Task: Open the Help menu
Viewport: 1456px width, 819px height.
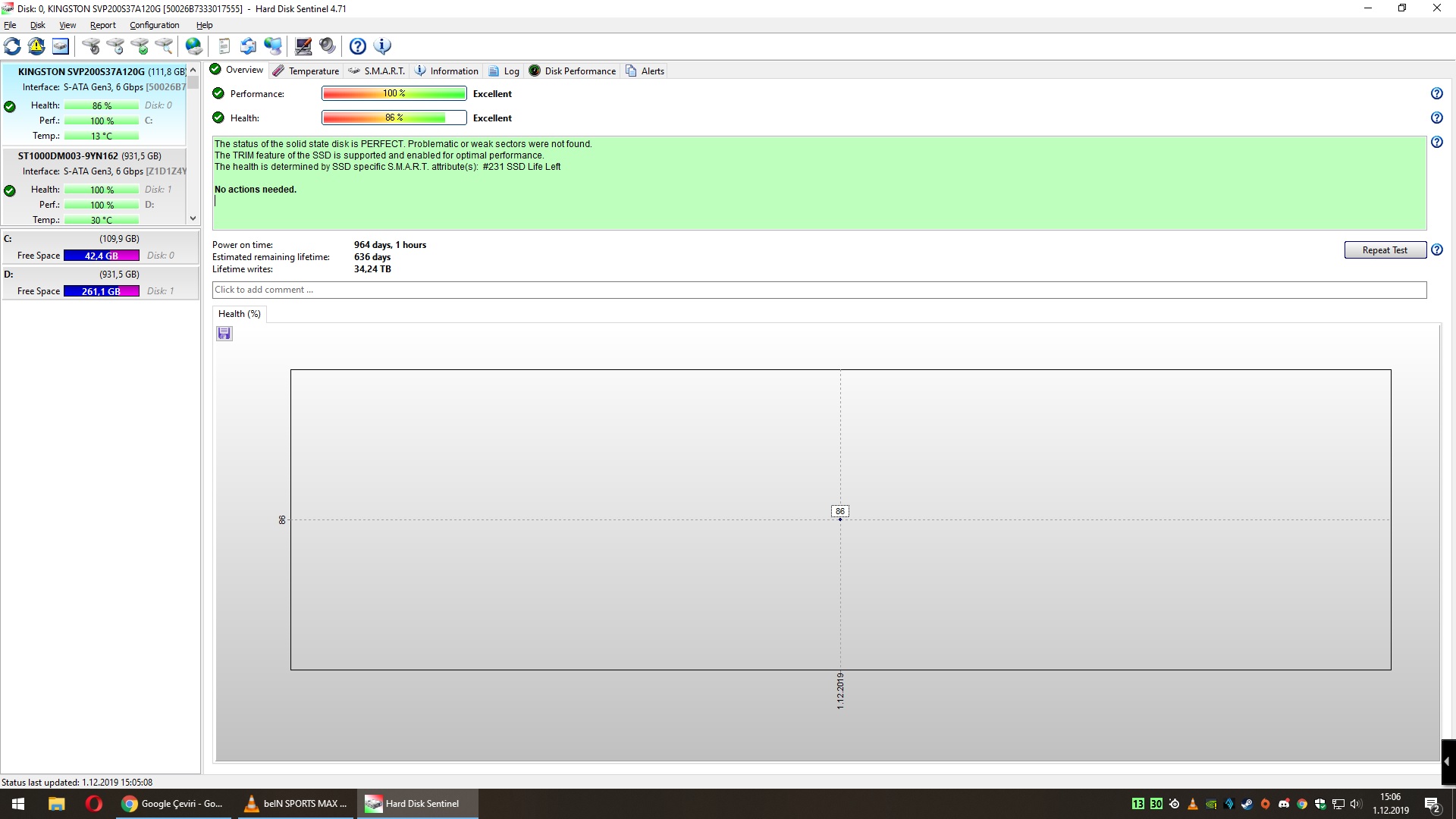Action: coord(205,25)
